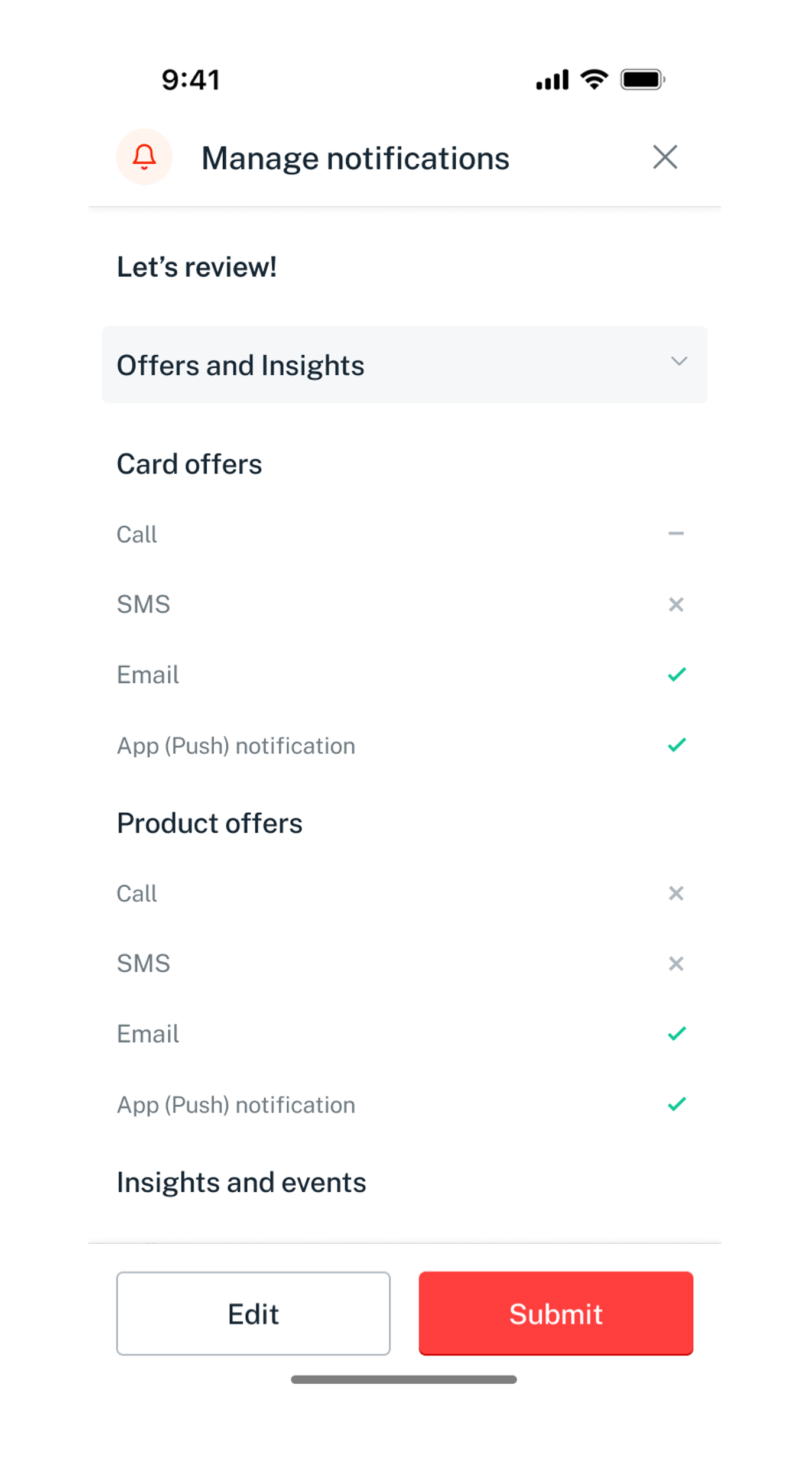The height and width of the screenshot is (1463, 812).
Task: Collapse the Offers and Insights chevron
Action: point(679,361)
